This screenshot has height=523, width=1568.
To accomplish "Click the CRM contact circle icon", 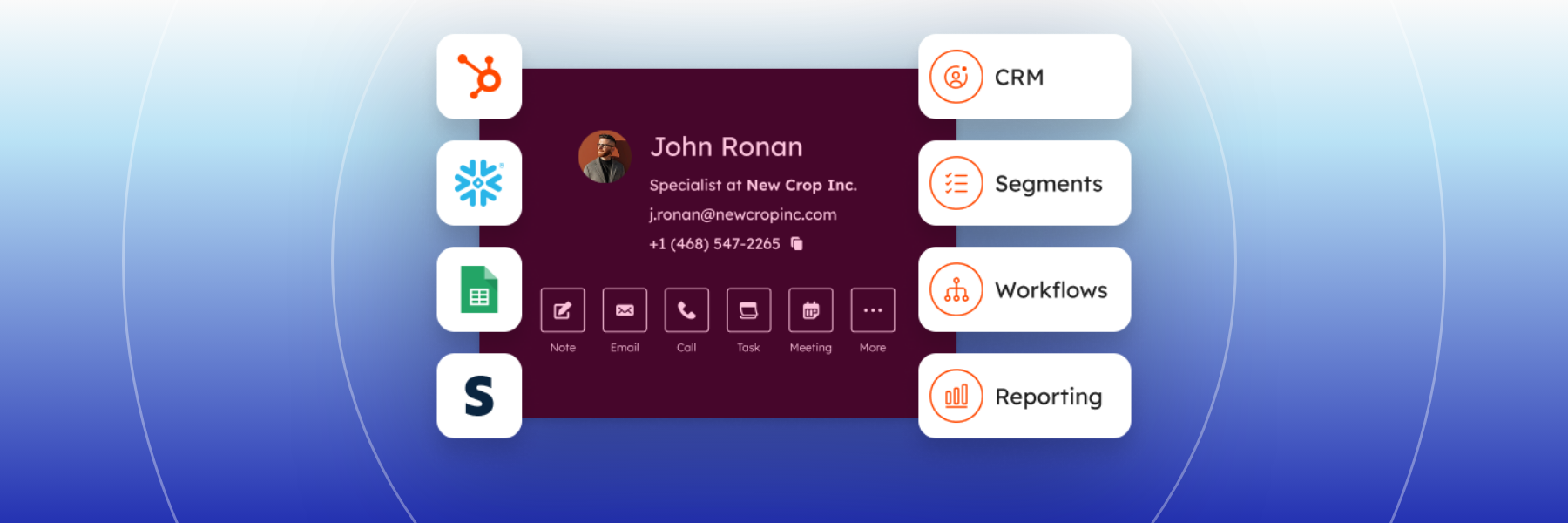I will coord(956,77).
